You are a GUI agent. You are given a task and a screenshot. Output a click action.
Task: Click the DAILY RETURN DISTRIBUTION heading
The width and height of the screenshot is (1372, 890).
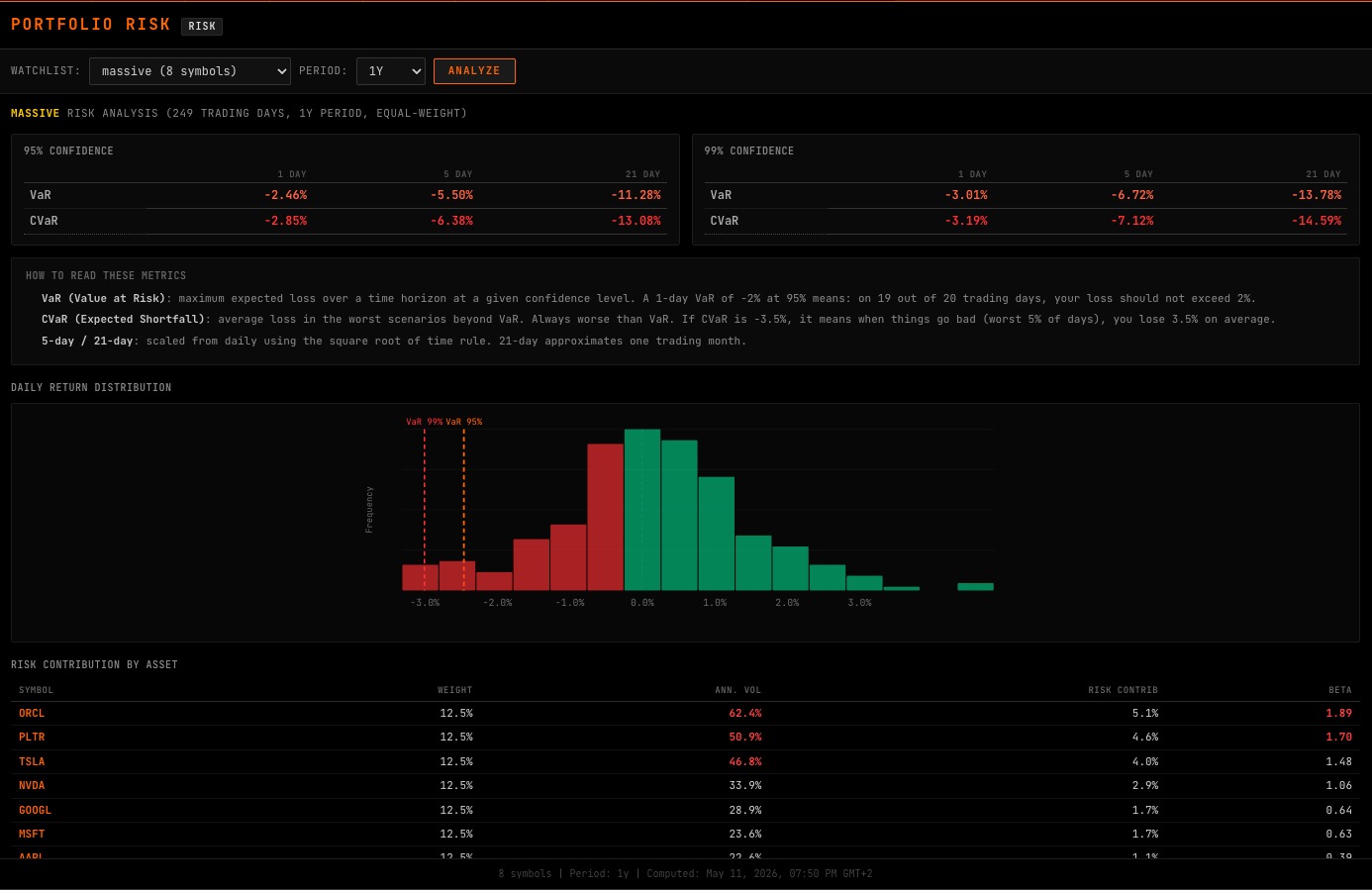(x=91, y=387)
